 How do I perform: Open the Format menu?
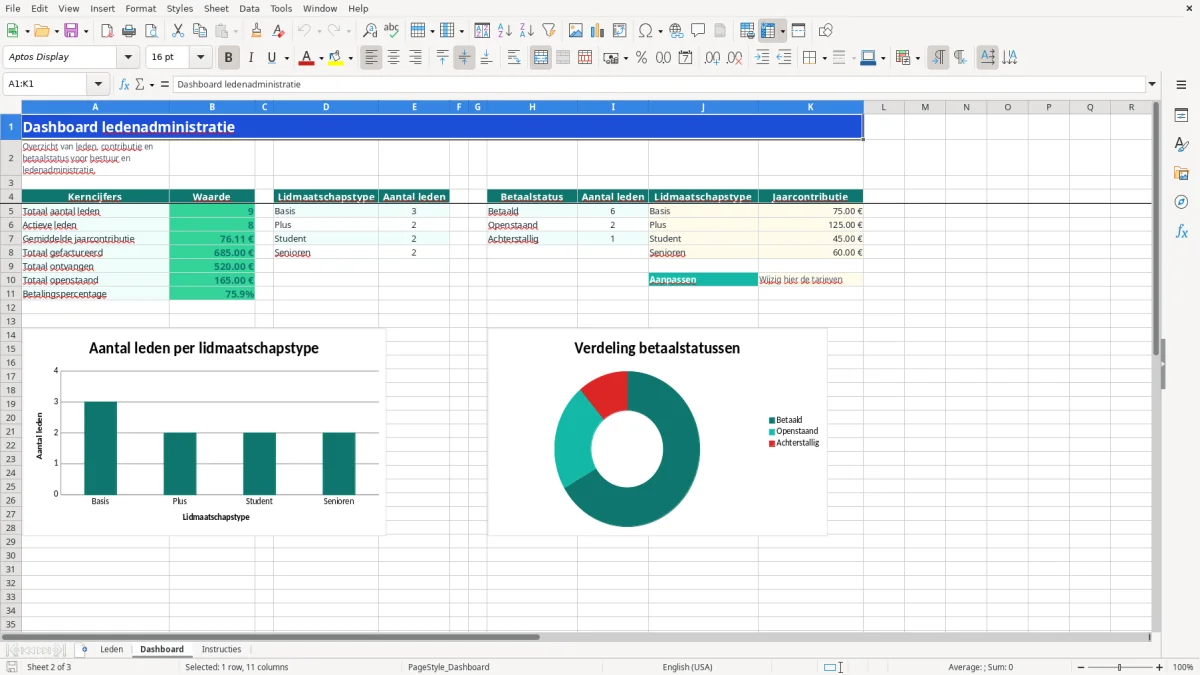pos(140,8)
